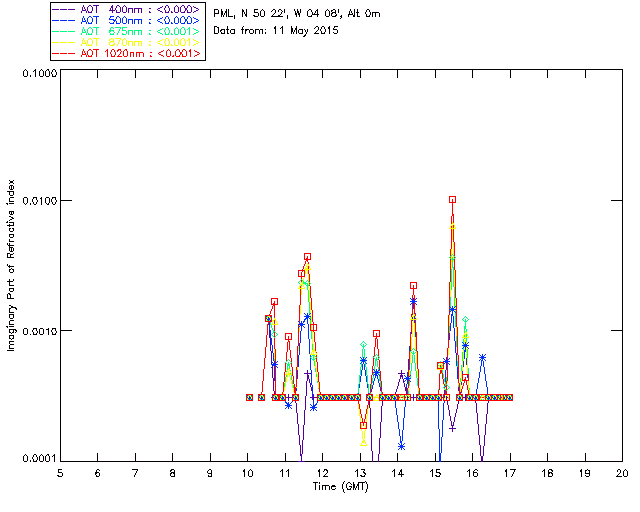640x512 pixels.
Task: Click the x-axis tick label 12
Action: 322,473
